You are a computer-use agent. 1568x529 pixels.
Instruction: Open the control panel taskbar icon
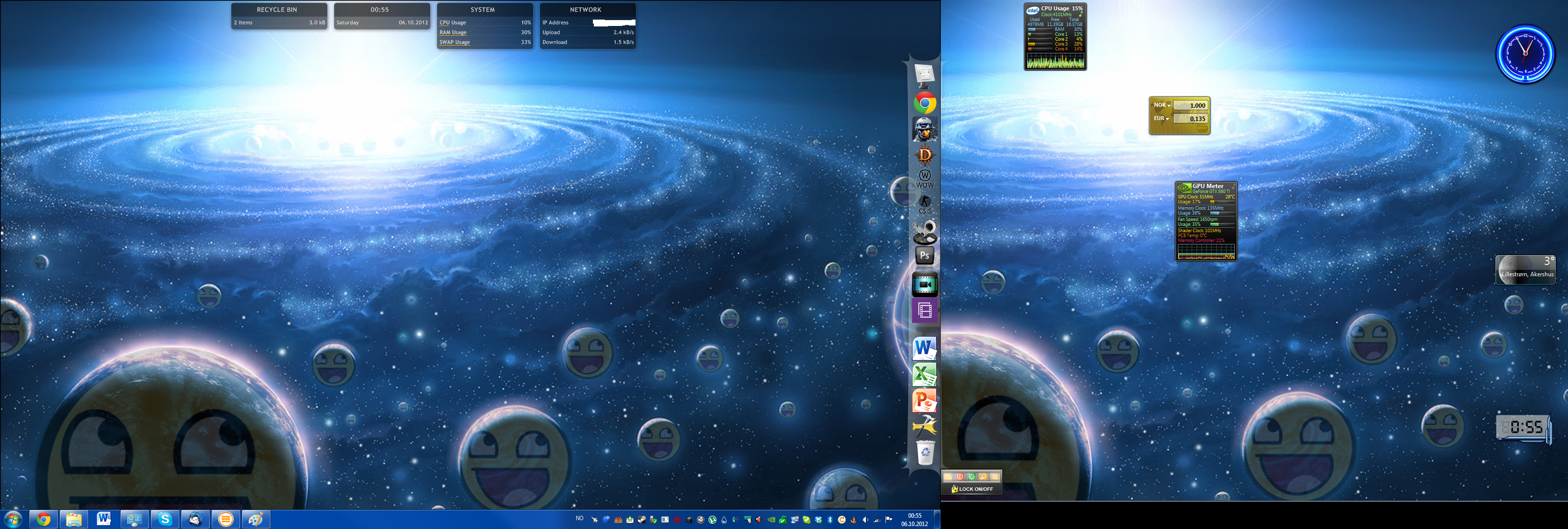coord(135,519)
